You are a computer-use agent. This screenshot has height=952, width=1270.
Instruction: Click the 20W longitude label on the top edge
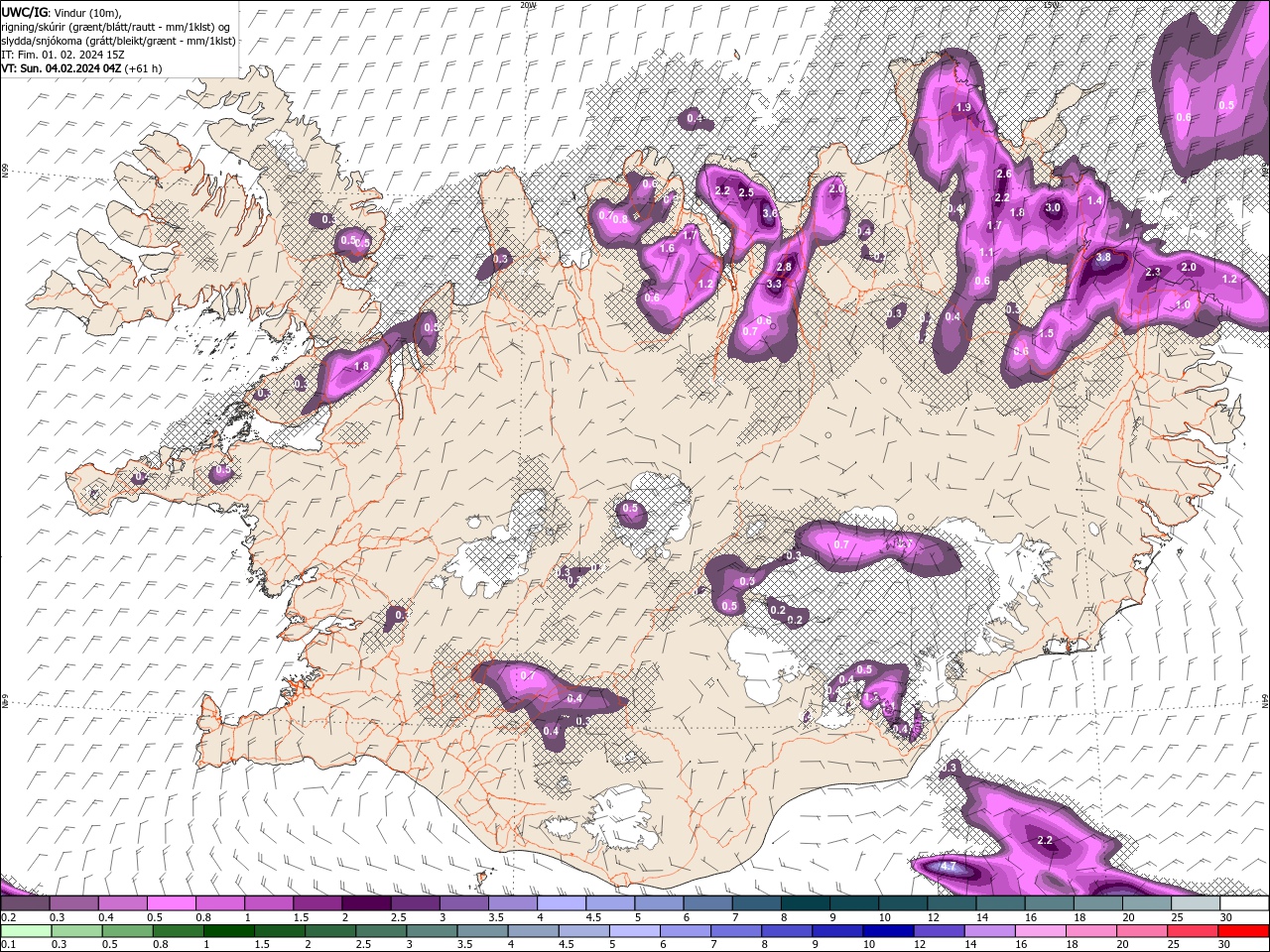coord(528,5)
